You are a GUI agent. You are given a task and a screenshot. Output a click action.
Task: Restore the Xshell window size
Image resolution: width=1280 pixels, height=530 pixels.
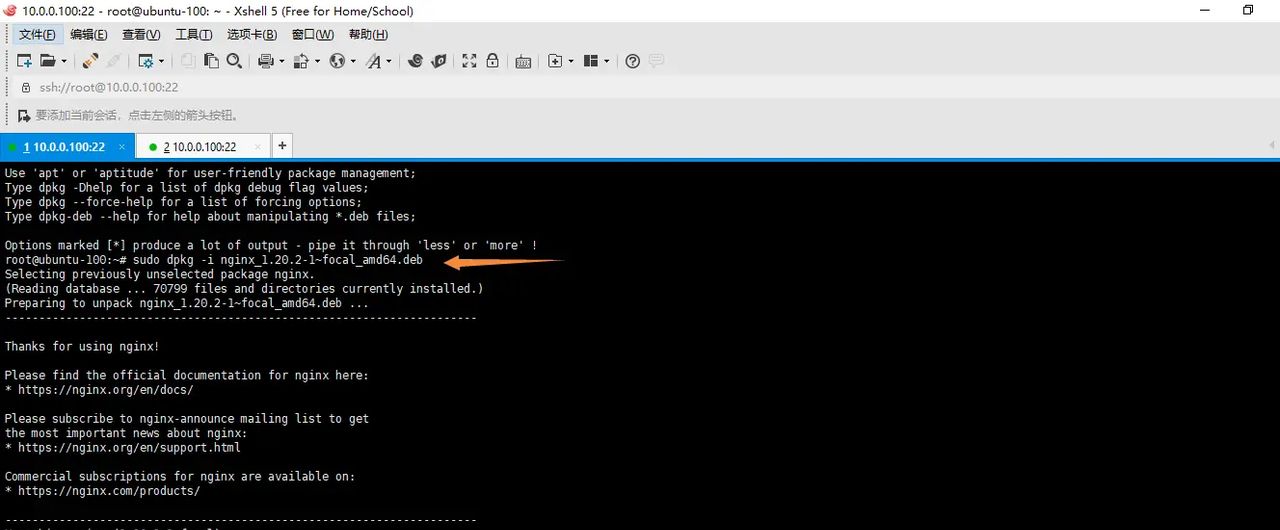1248,10
